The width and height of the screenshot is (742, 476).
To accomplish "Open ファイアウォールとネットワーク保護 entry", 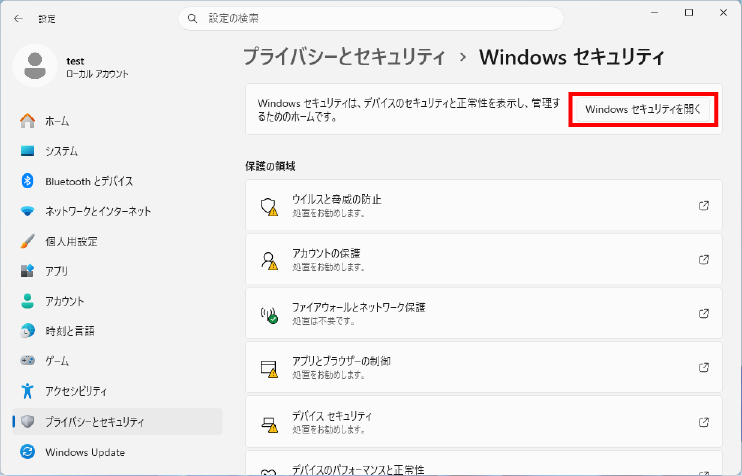I will [x=484, y=313].
